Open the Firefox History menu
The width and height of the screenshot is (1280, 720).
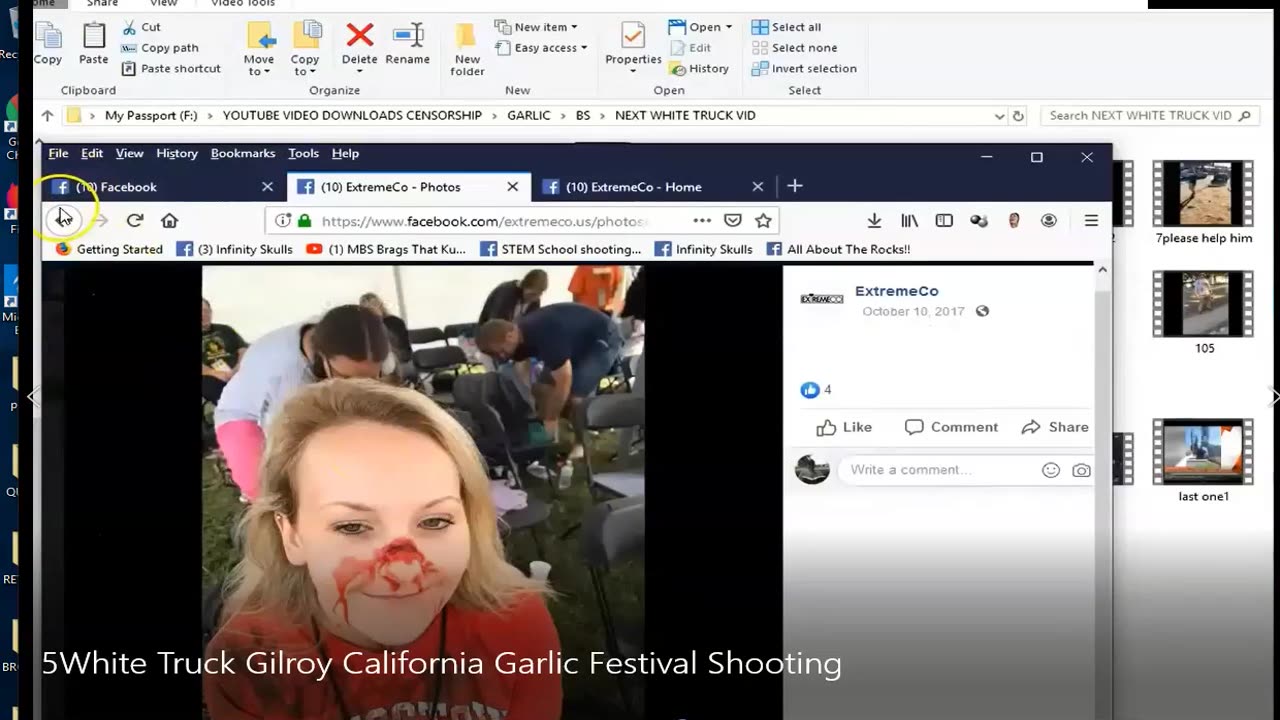(177, 154)
